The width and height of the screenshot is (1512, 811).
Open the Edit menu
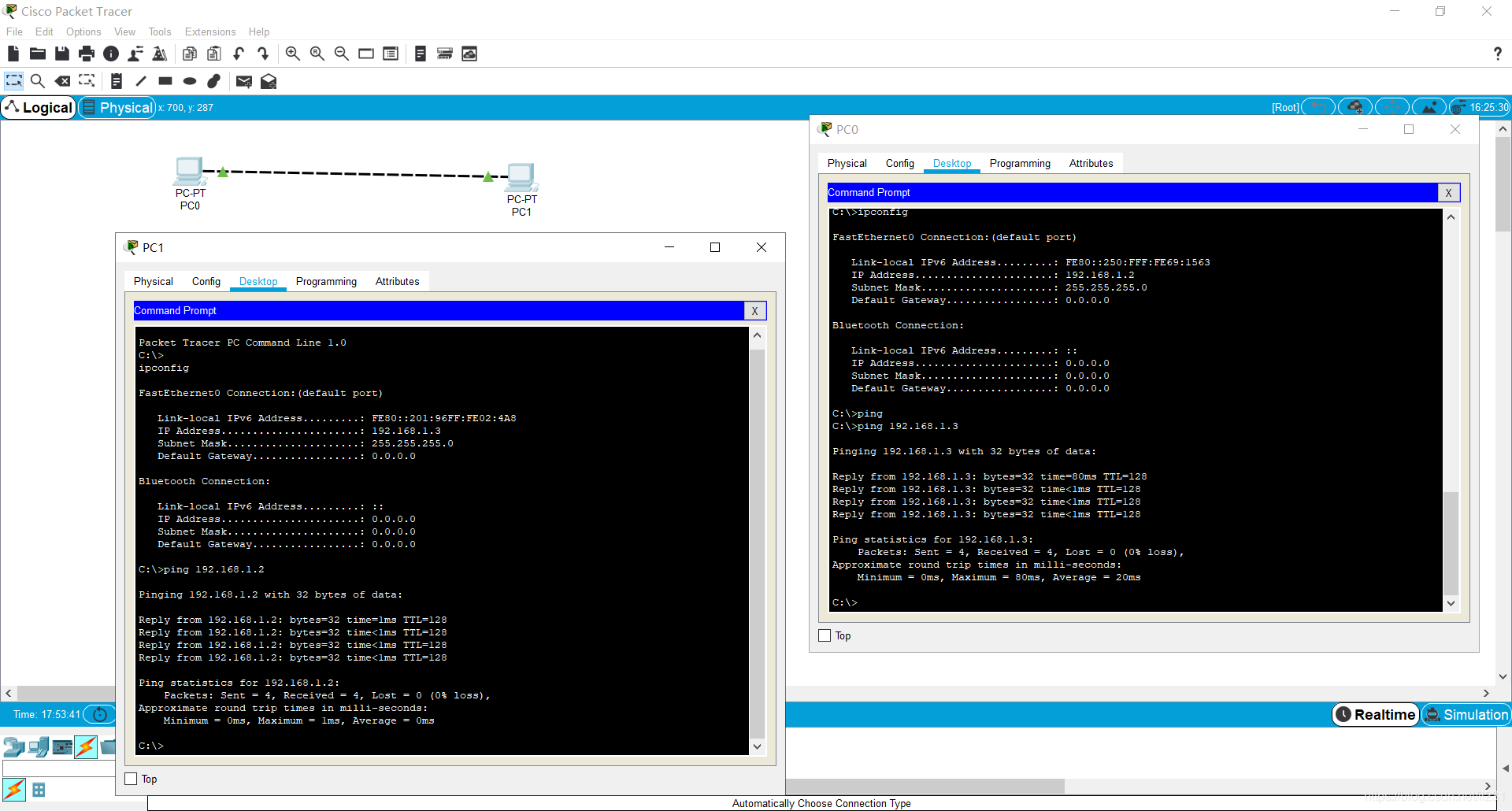(x=44, y=31)
